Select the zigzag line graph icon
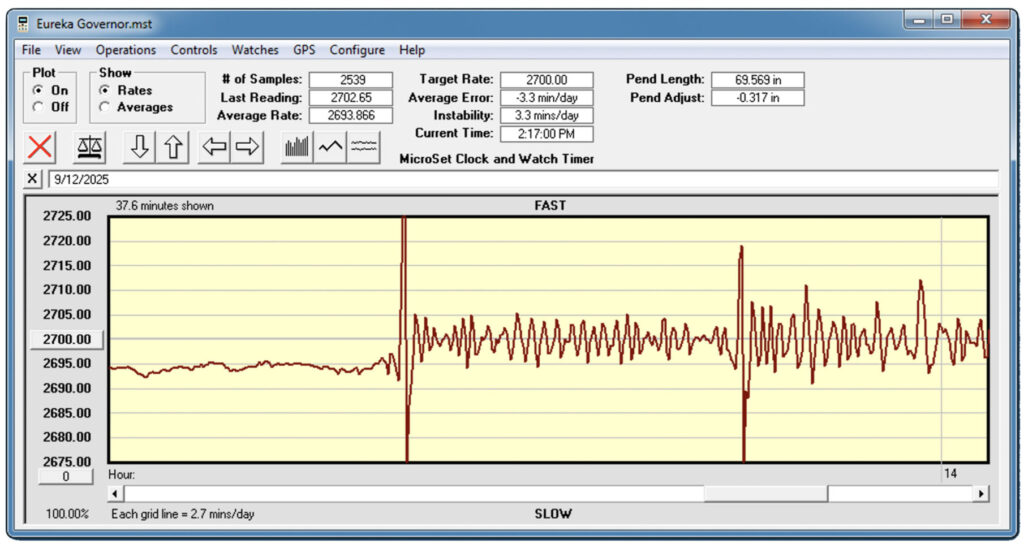The image size is (1024, 544). (331, 147)
